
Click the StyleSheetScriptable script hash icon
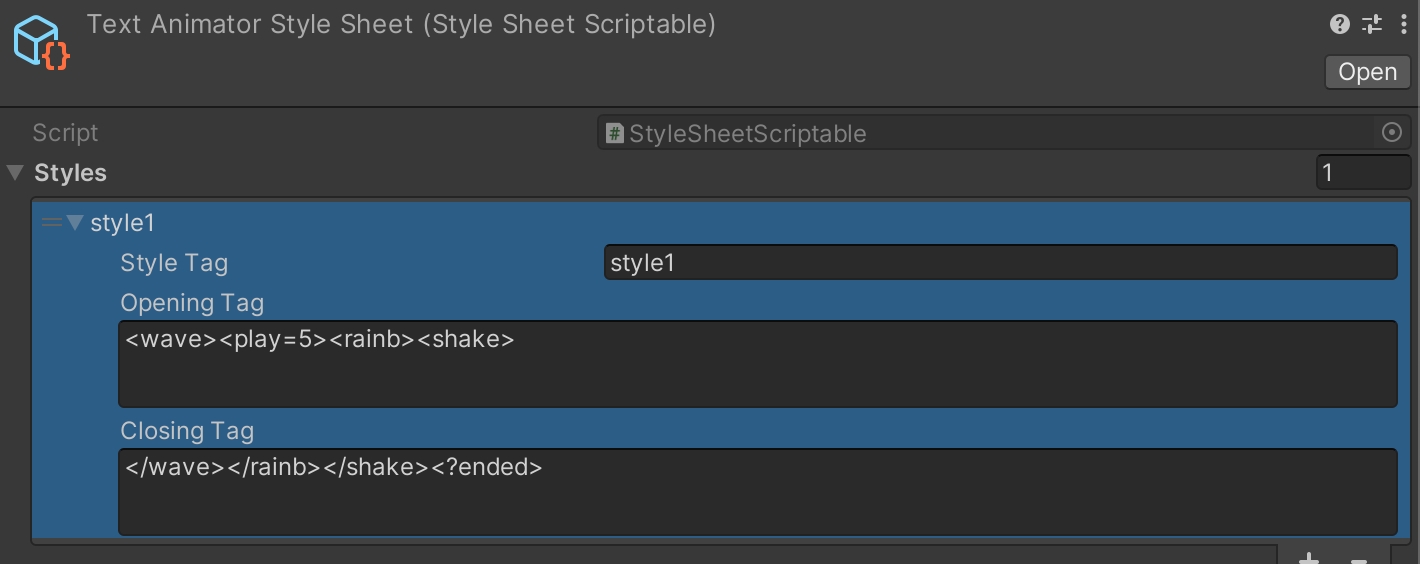(615, 133)
